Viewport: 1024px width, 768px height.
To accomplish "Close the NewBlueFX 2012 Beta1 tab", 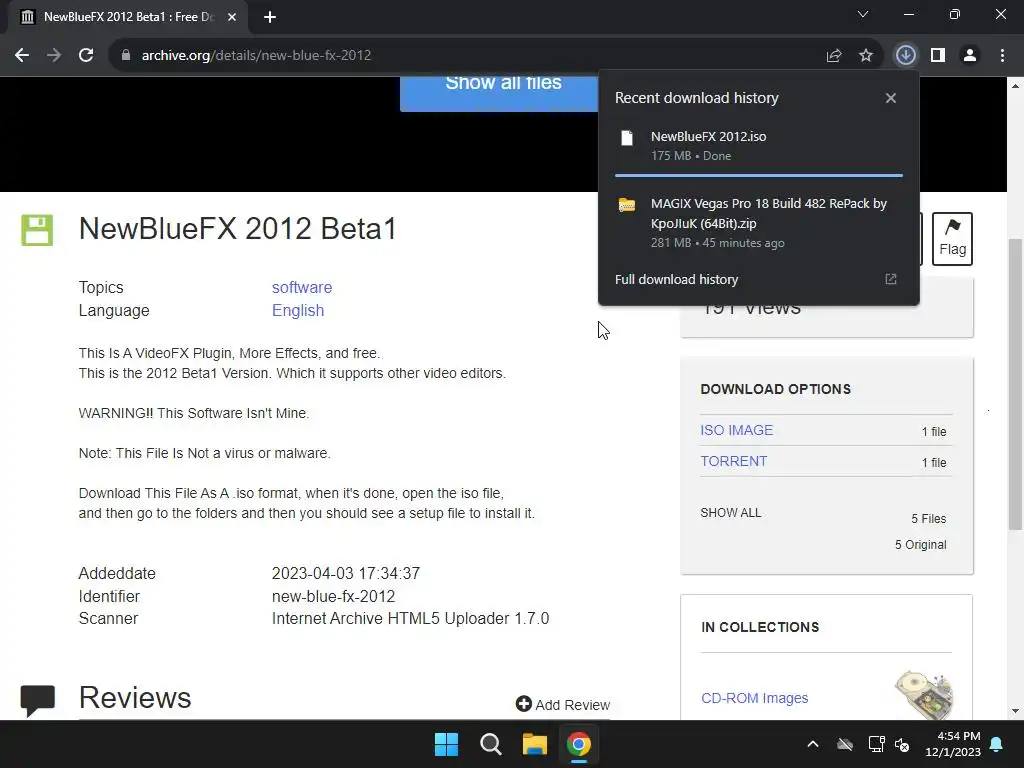I will pyautogui.click(x=232, y=17).
